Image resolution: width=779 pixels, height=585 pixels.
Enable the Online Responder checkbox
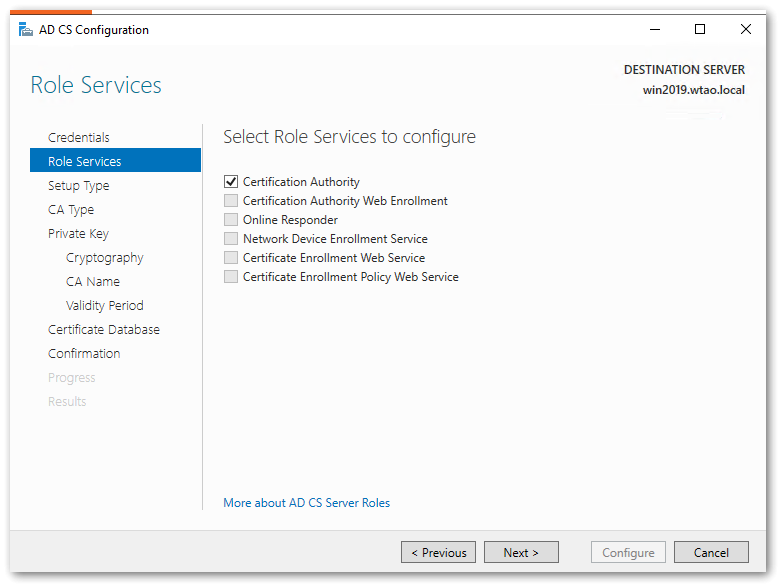click(231, 220)
